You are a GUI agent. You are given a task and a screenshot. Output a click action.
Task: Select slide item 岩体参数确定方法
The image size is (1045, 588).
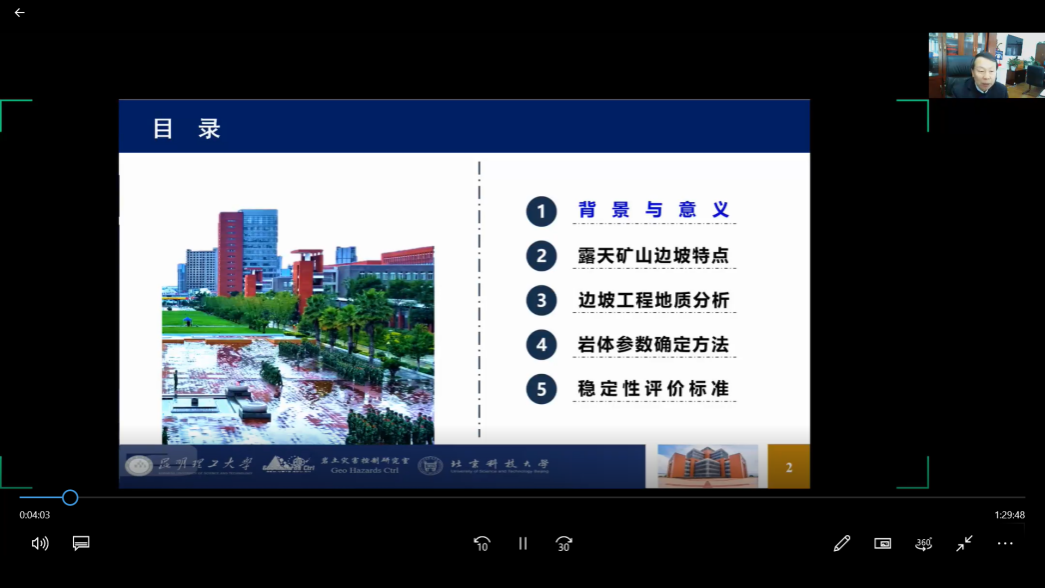pos(653,345)
